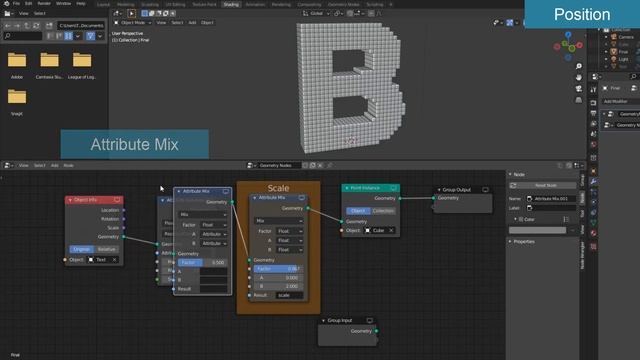Viewport: 640px width, 360px height.
Task: Open the Window menu
Action: coord(63,3)
